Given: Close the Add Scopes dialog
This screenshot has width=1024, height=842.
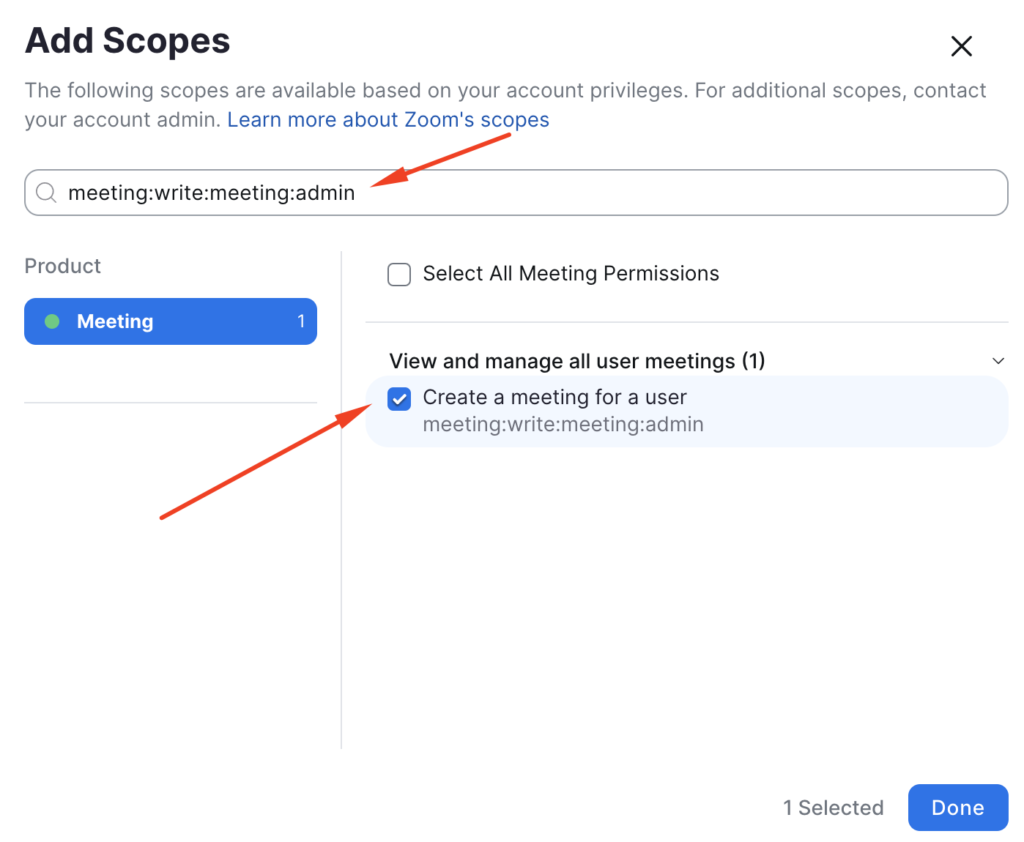Looking at the screenshot, I should (961, 46).
